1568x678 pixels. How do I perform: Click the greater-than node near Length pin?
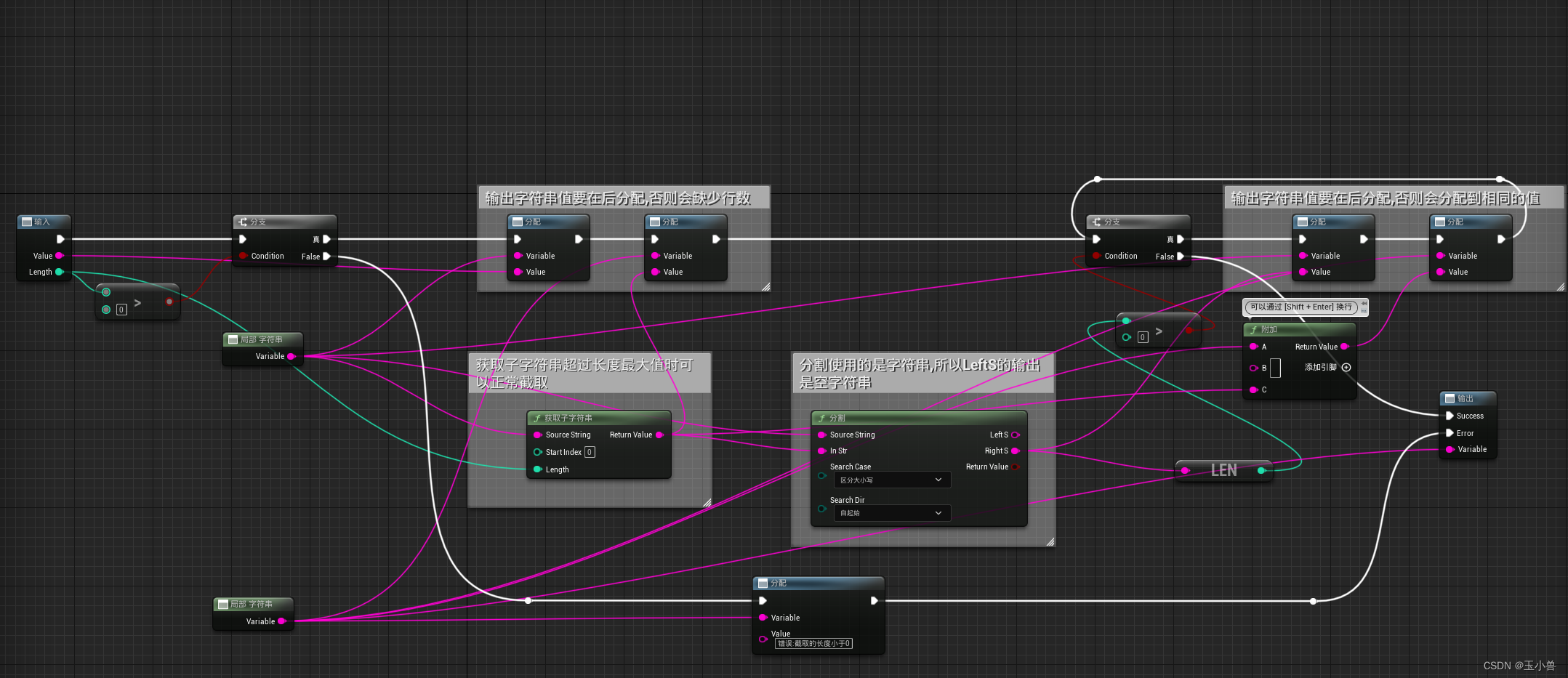click(138, 301)
